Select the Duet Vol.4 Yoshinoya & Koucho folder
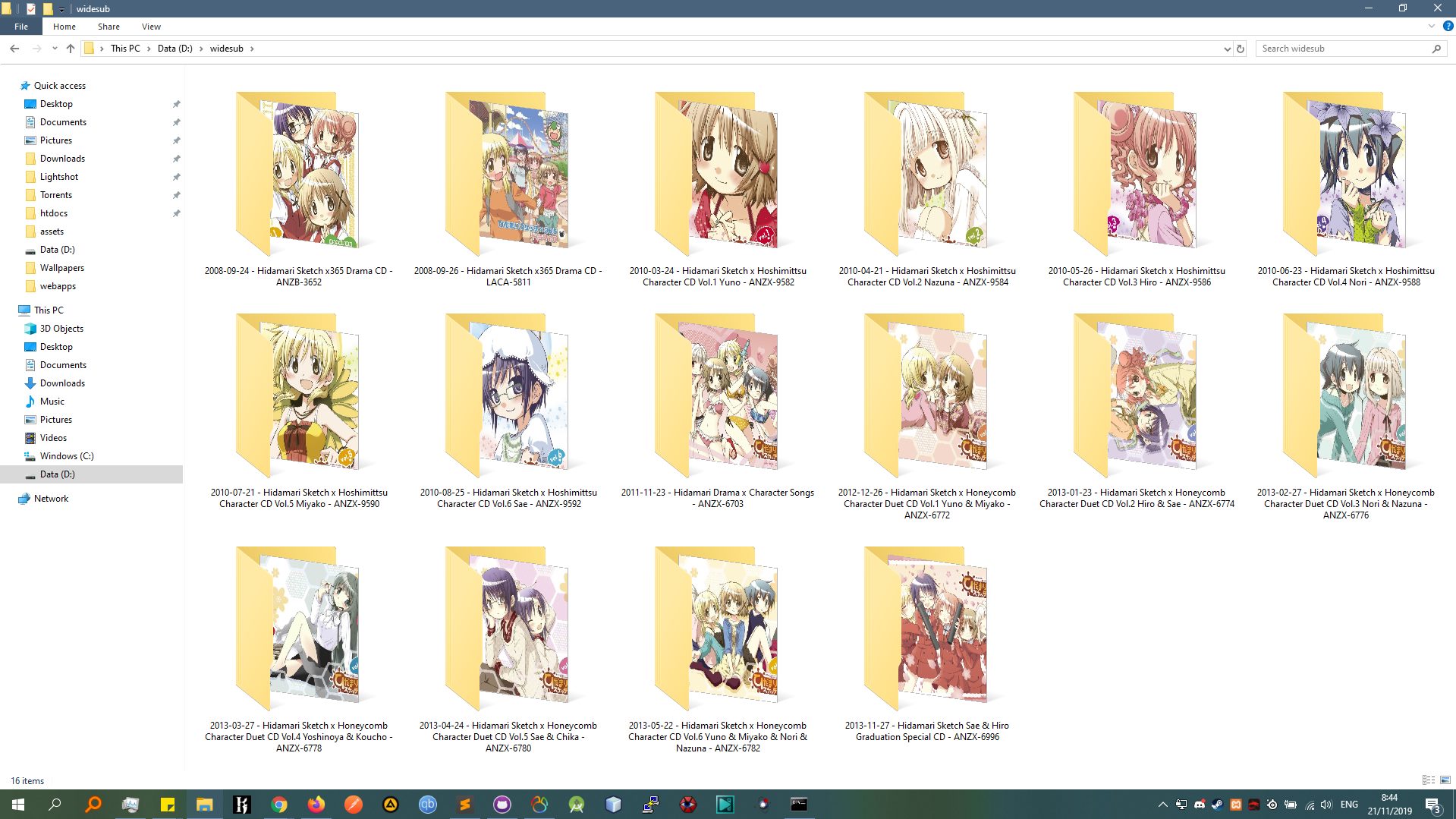This screenshot has height=819, width=1456. pyautogui.click(x=299, y=650)
